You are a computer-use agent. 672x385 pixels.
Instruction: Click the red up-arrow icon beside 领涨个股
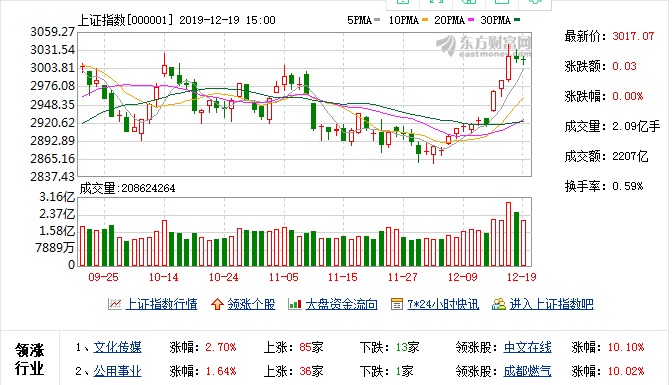(217, 304)
